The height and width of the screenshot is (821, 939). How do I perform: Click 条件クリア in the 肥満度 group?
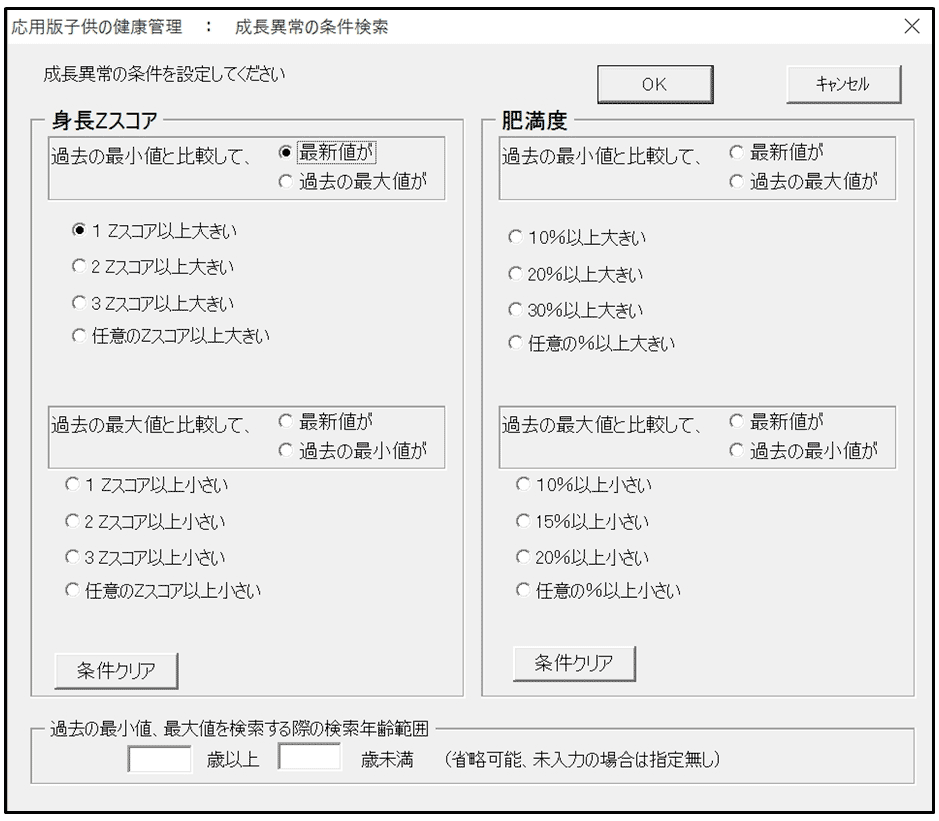[x=574, y=662]
